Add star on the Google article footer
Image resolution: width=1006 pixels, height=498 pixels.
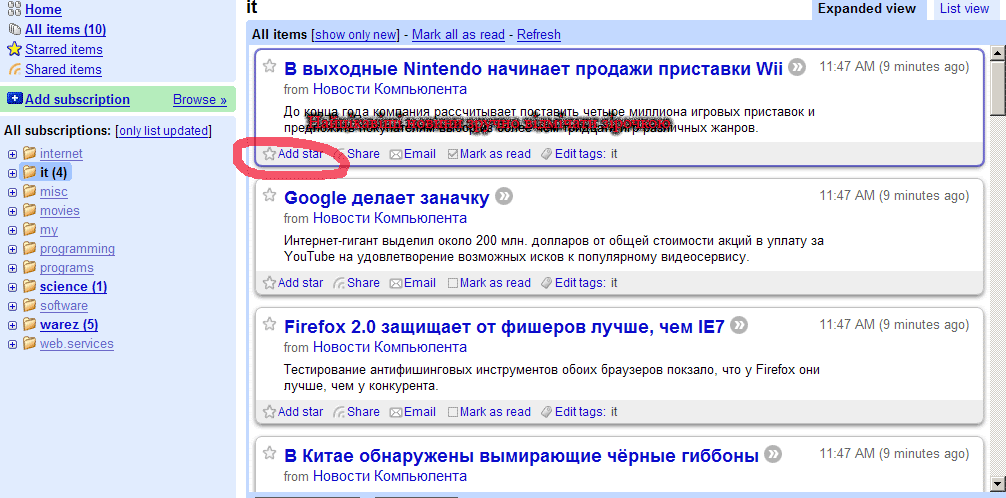pos(293,282)
